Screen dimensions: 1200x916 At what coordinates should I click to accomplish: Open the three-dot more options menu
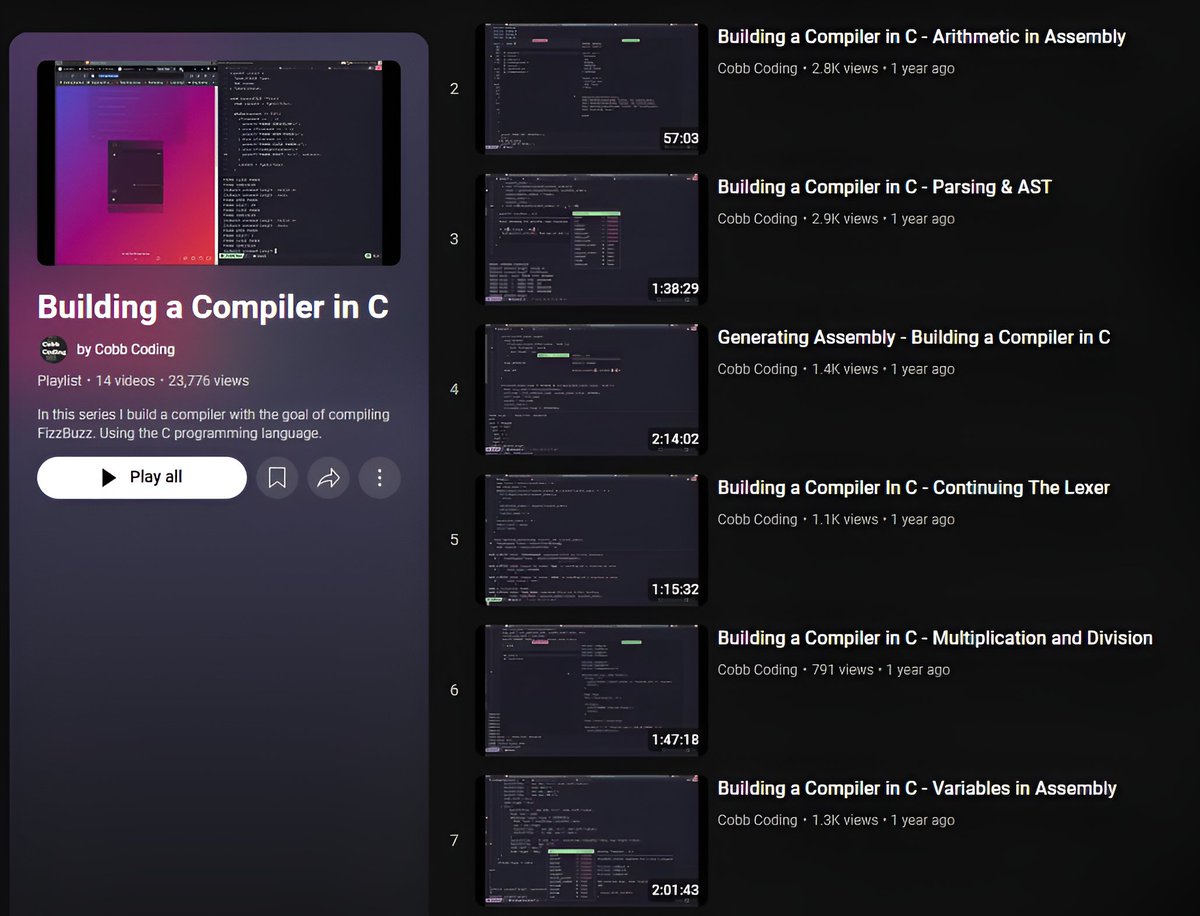[x=380, y=478]
